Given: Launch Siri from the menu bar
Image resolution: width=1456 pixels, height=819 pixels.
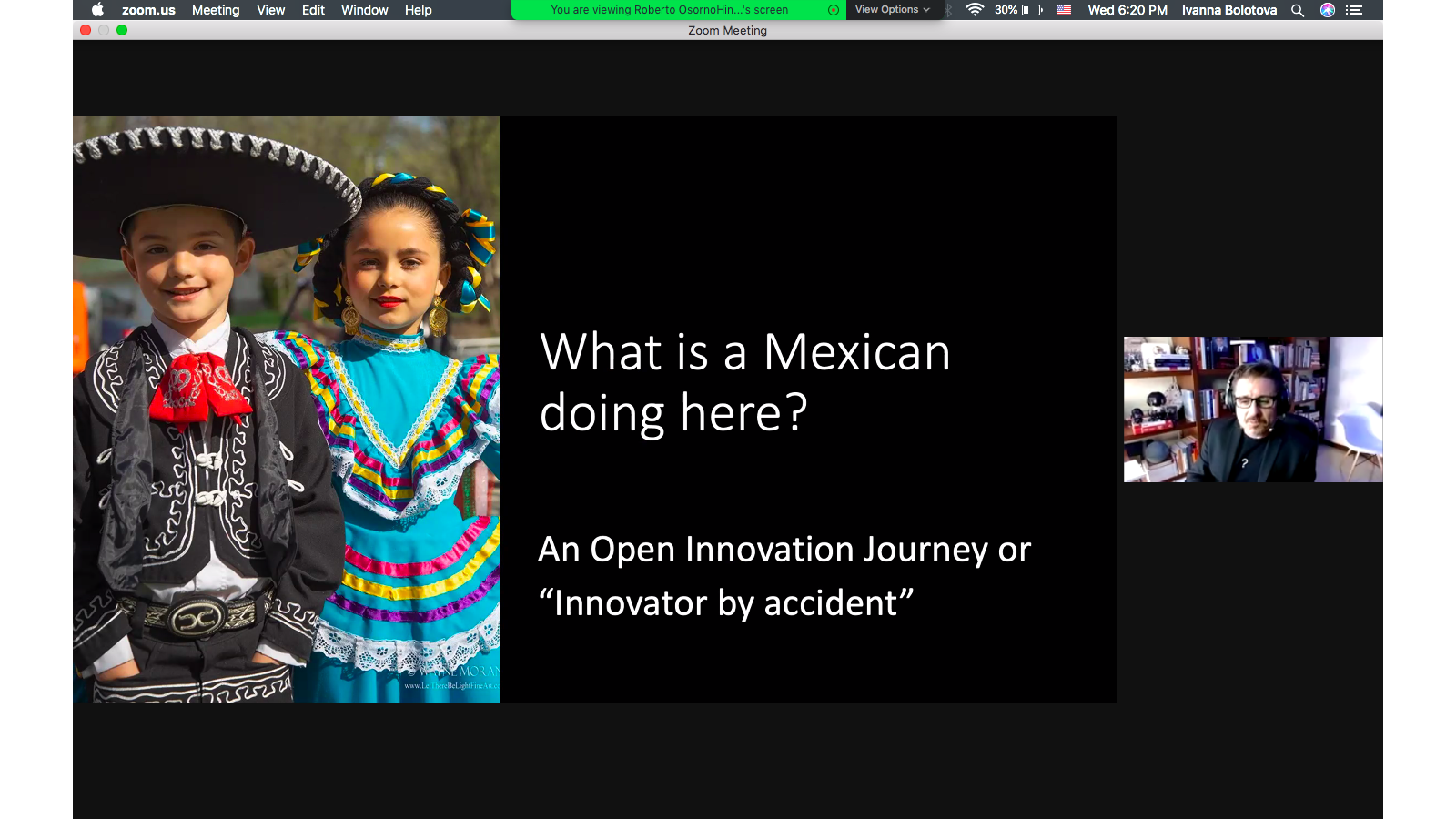Looking at the screenshot, I should pyautogui.click(x=1328, y=10).
